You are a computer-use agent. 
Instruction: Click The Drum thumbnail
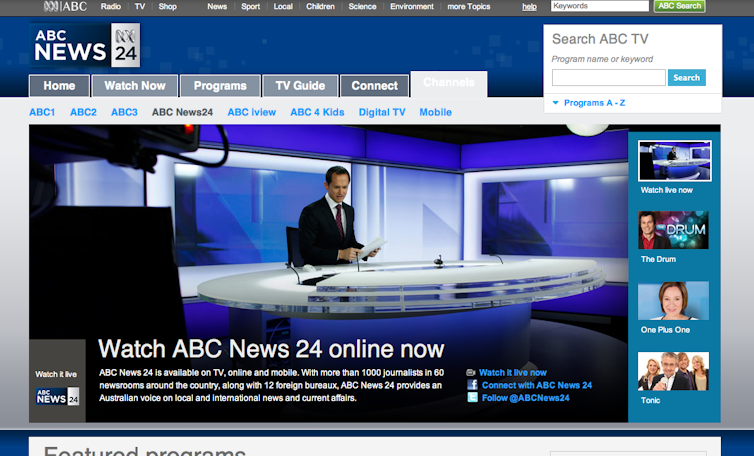(x=673, y=230)
